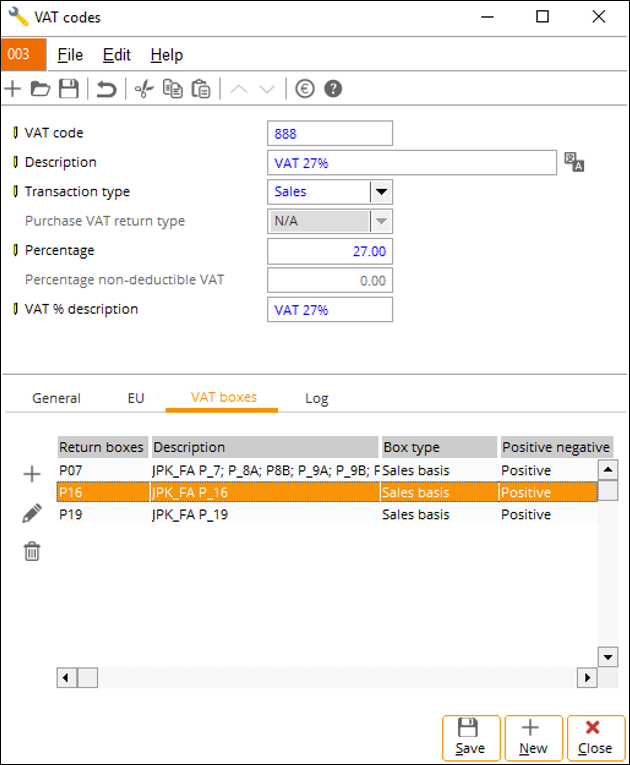Click the paste clipboard toolbar icon

[x=201, y=89]
